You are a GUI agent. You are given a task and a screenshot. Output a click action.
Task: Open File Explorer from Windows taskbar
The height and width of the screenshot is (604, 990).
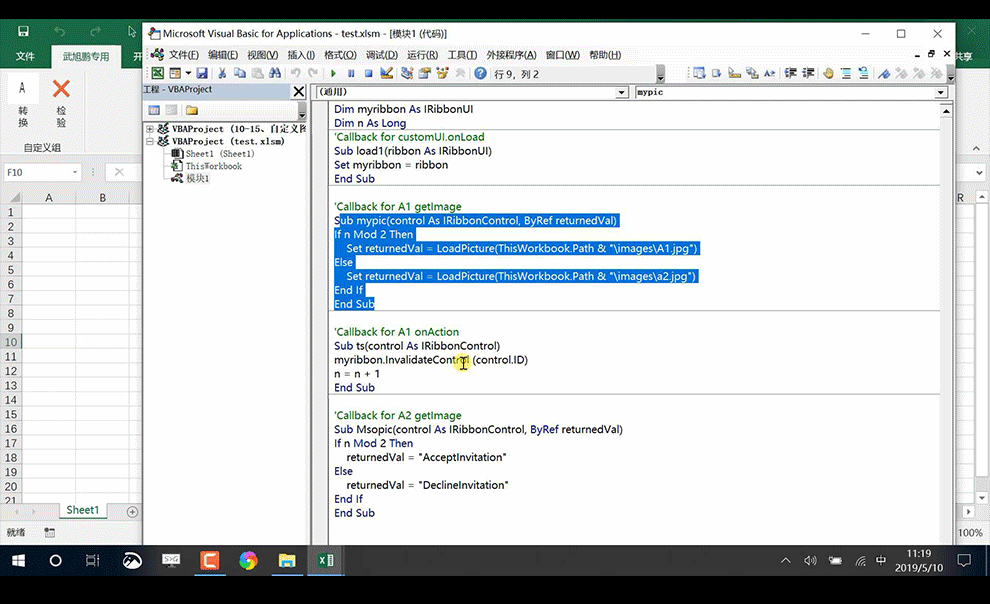click(287, 561)
